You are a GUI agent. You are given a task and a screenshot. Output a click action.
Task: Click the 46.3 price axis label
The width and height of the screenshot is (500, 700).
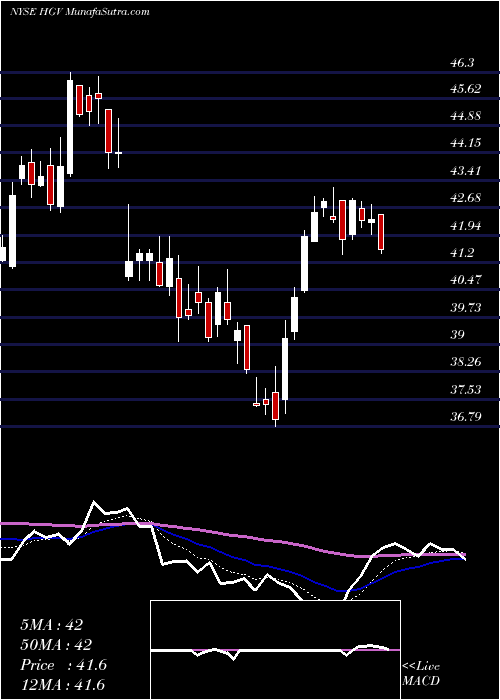coord(462,63)
